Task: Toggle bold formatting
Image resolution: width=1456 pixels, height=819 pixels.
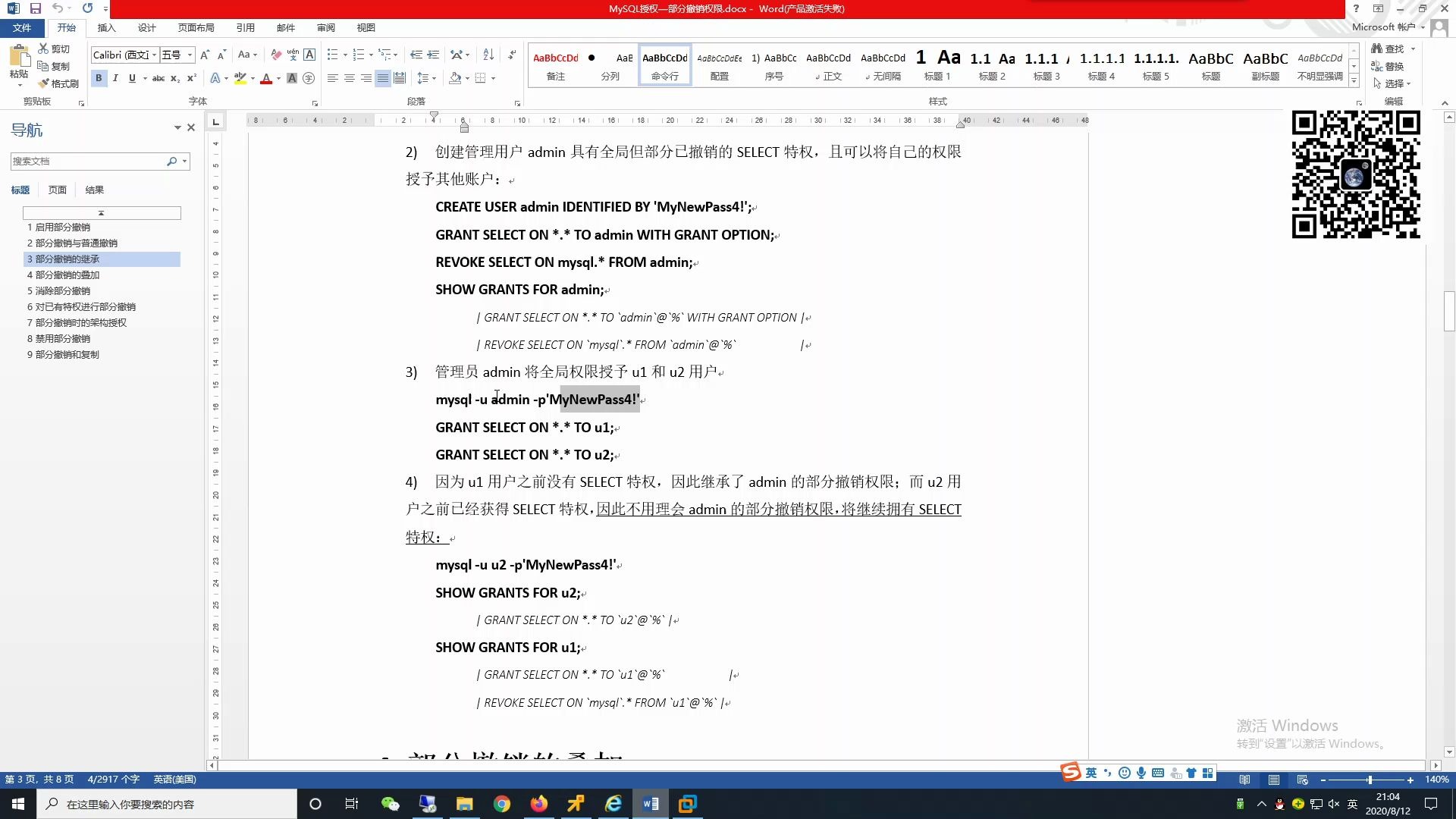Action: [x=99, y=78]
